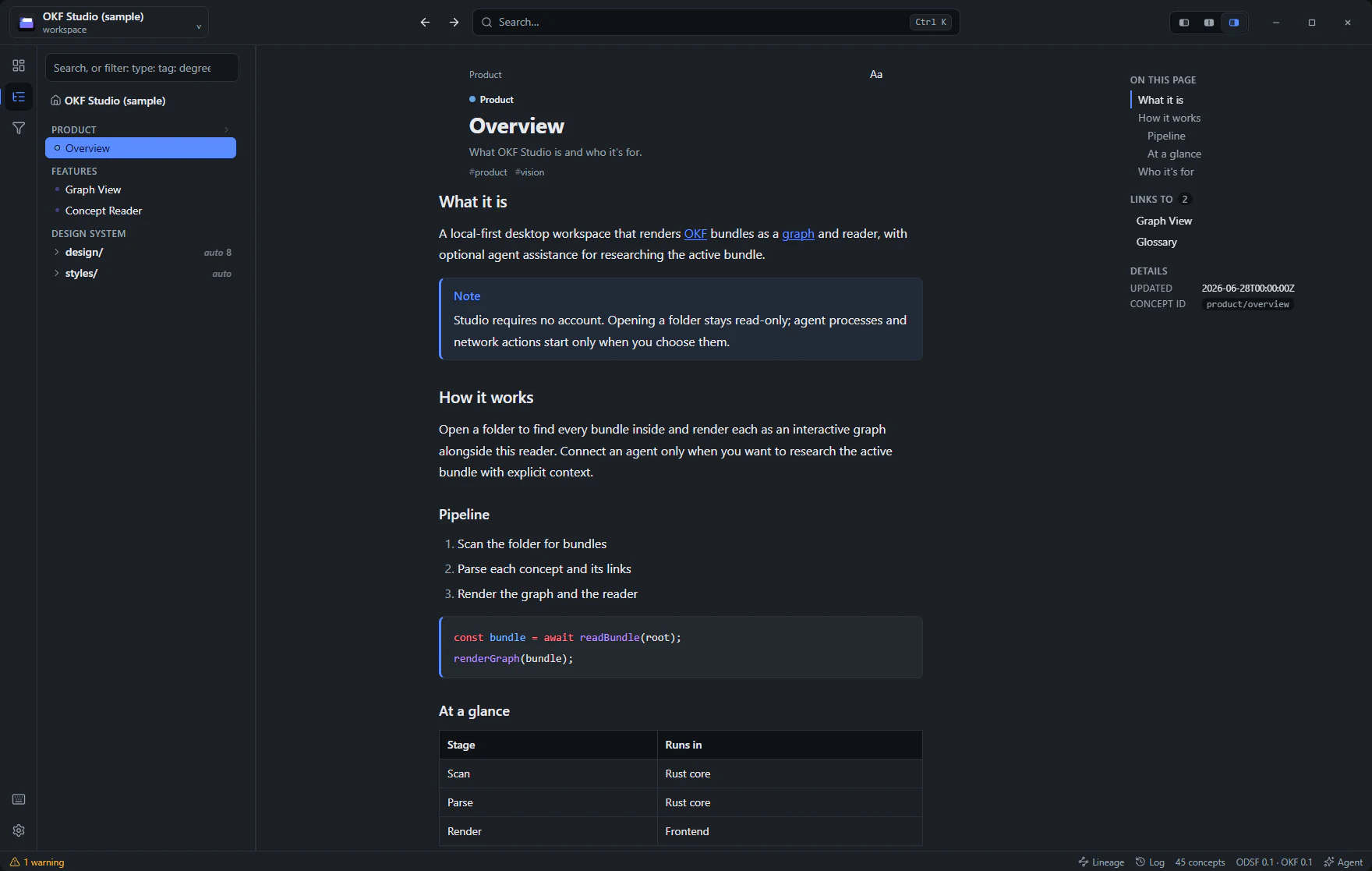Select OKF Studio (sample) root in sidebar
The width and height of the screenshot is (1372, 871).
[x=115, y=101]
